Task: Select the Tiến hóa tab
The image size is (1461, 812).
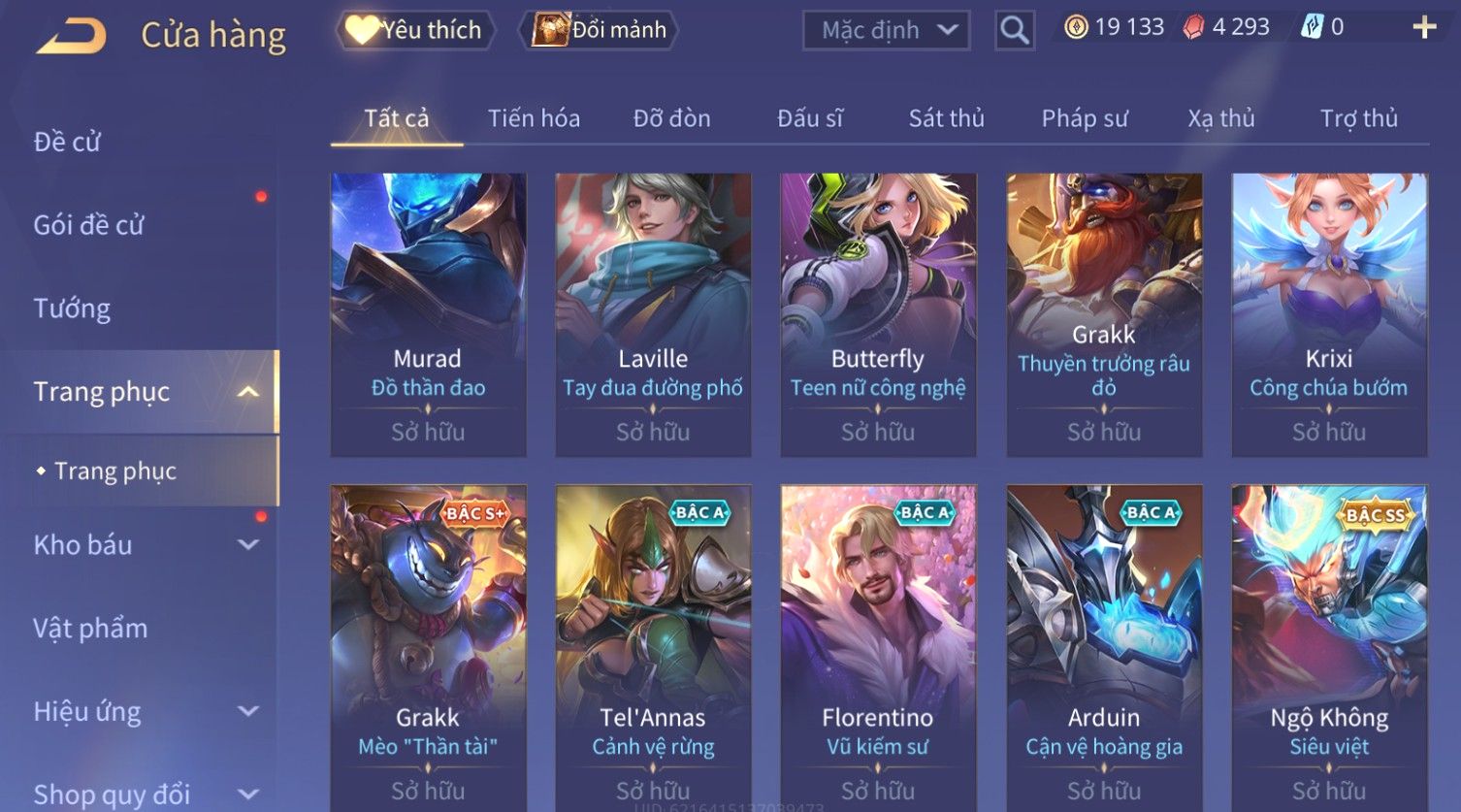Action: tap(534, 118)
